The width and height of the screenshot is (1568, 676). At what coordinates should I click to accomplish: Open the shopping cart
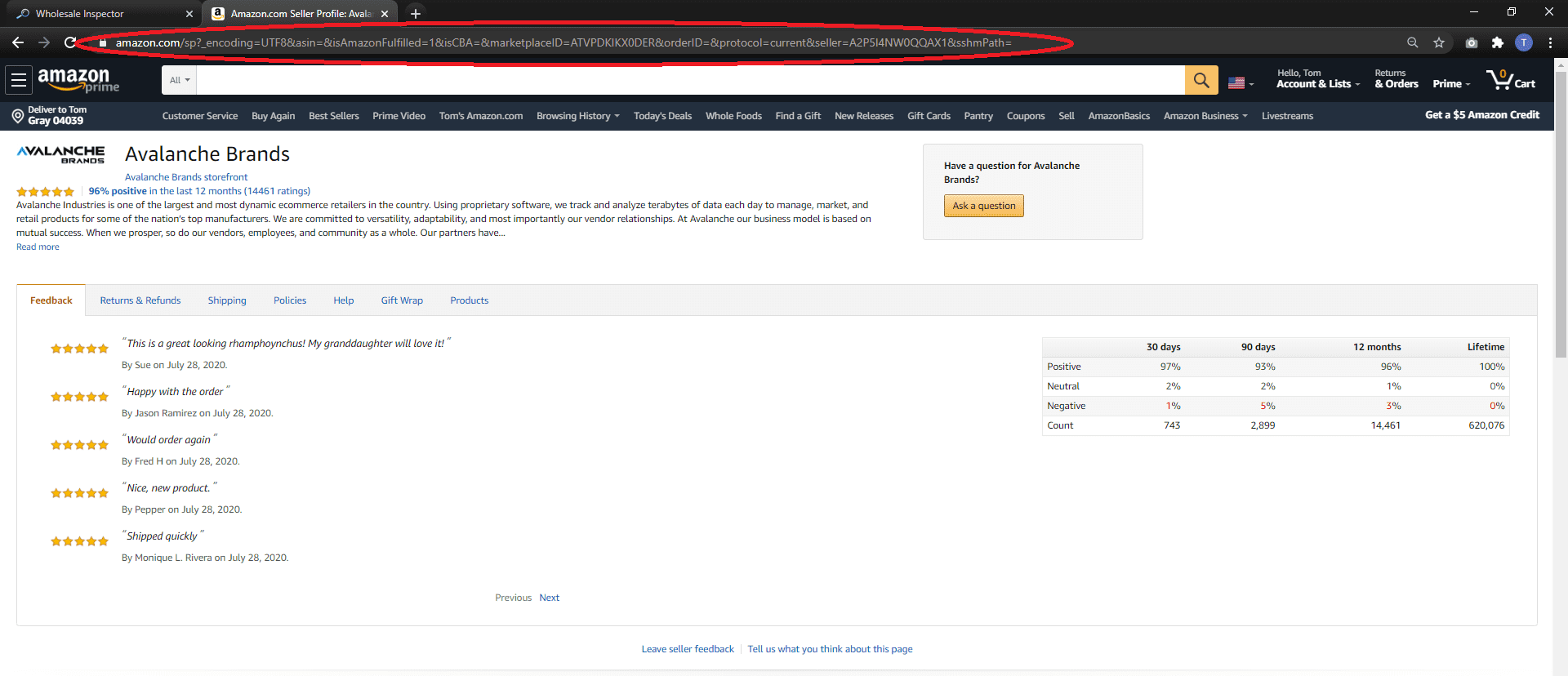click(x=1511, y=80)
